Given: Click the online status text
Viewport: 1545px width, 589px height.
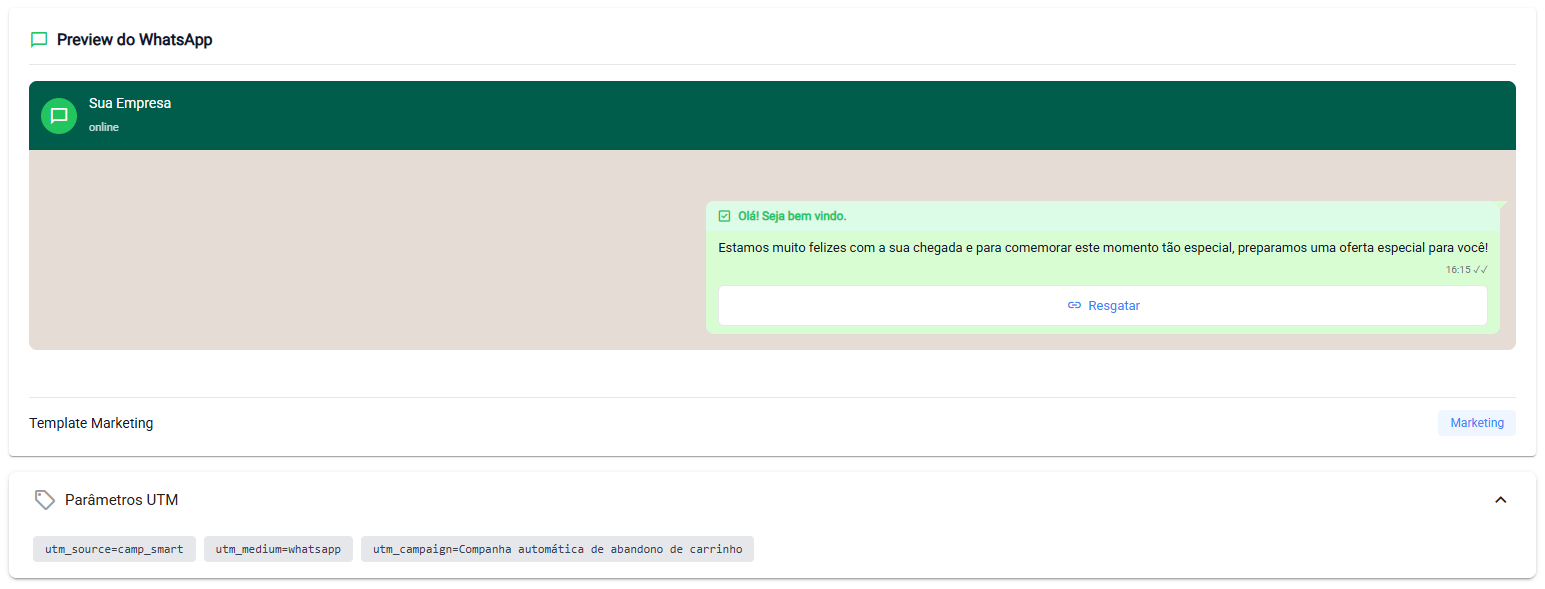Looking at the screenshot, I should click(104, 128).
